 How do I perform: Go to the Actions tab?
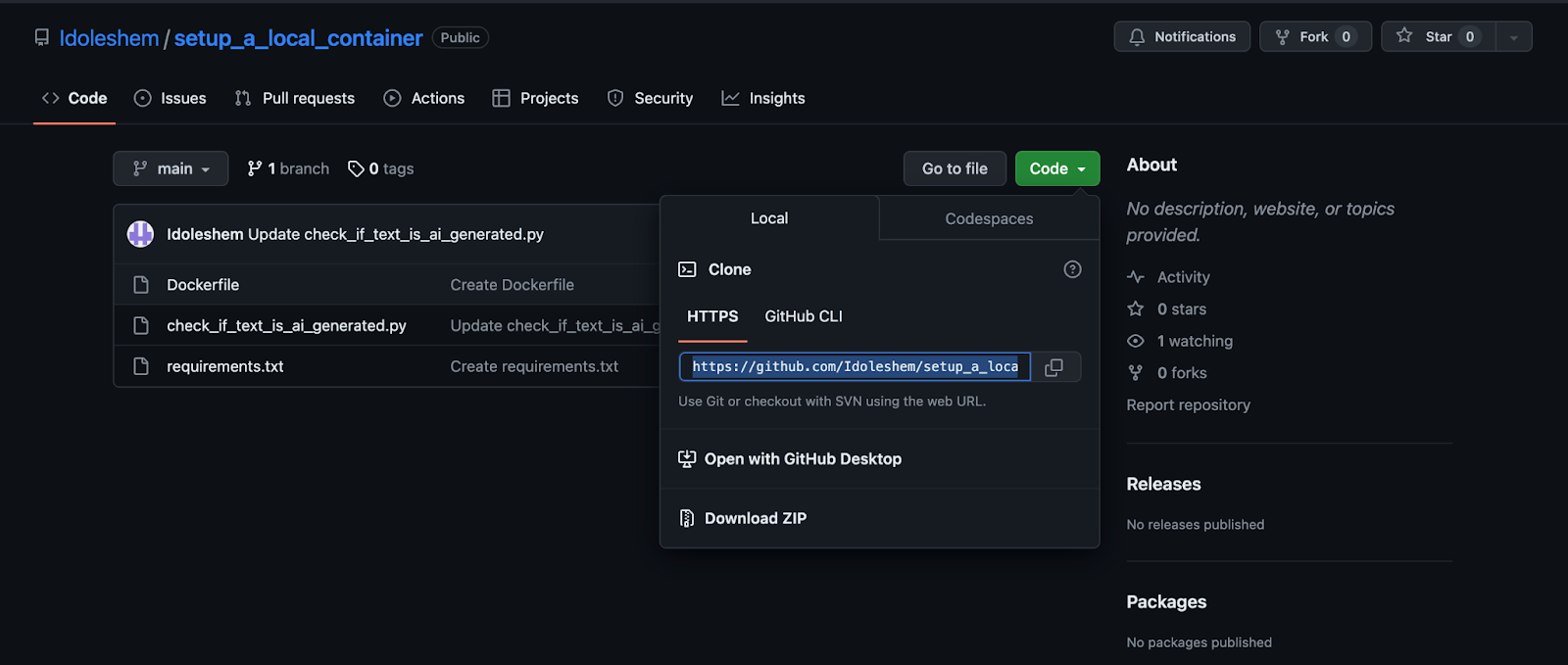(424, 98)
